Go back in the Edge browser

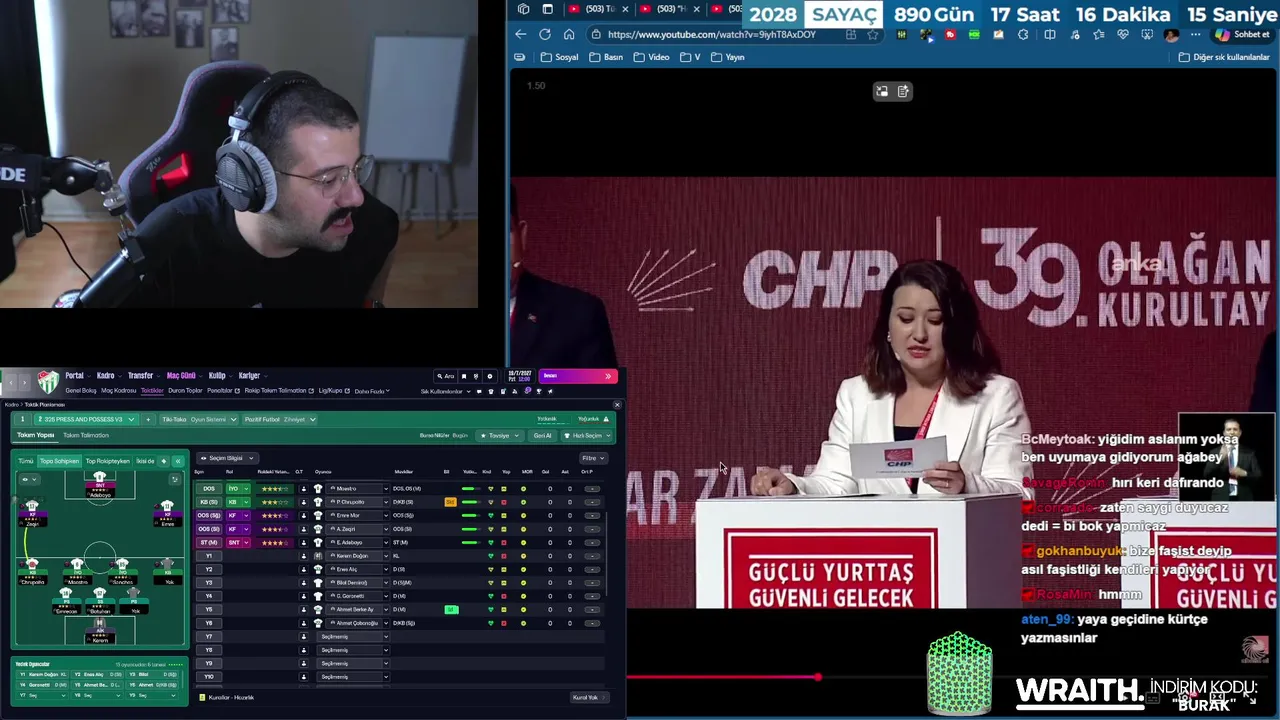[520, 34]
